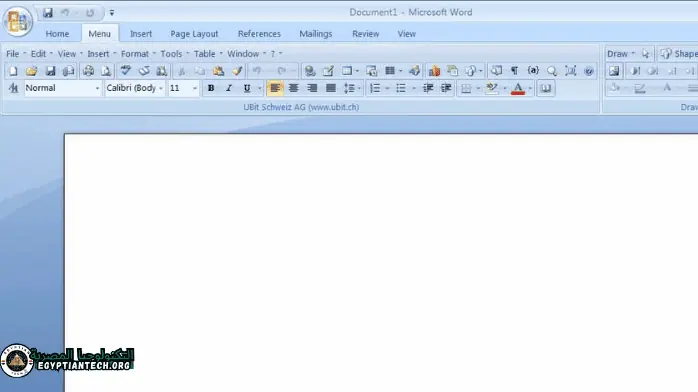Click the Print Preview icon
This screenshot has width=698, height=392.
[106, 71]
